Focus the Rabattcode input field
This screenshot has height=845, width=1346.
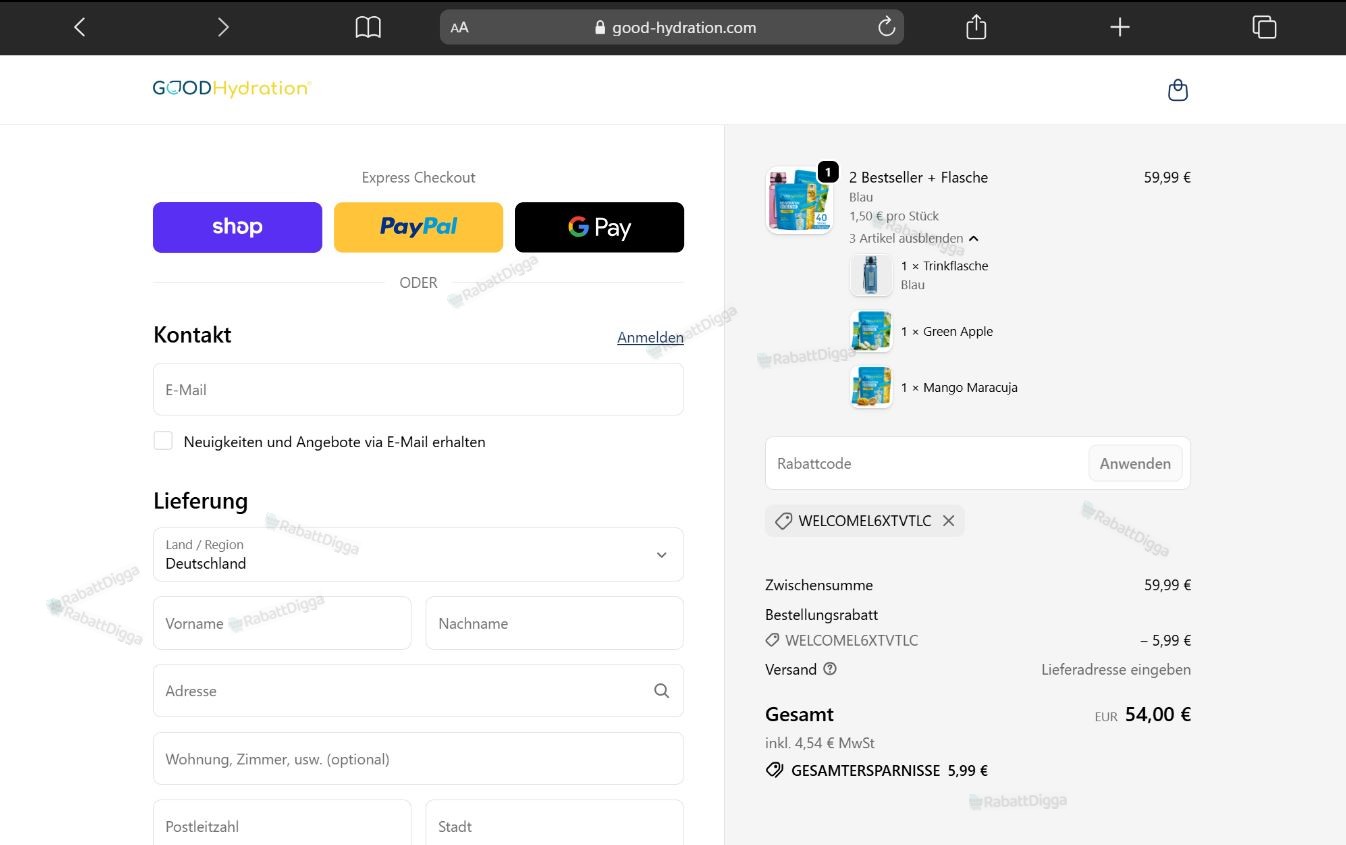pos(927,464)
